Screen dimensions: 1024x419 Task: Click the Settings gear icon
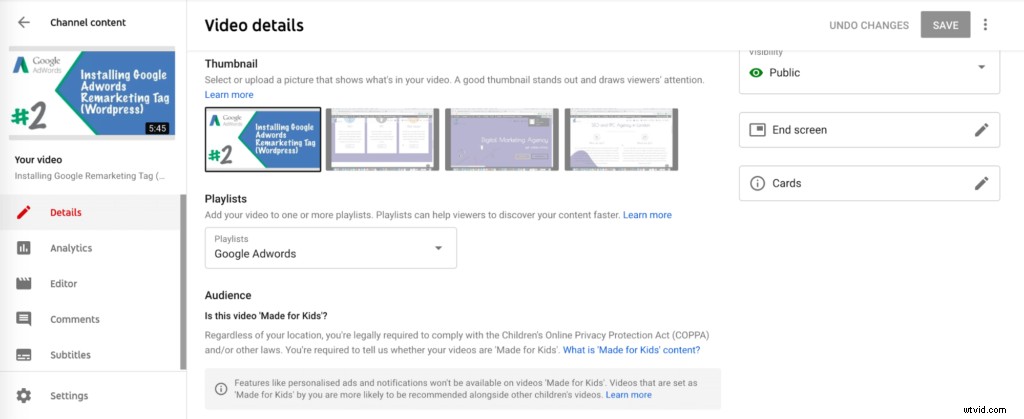[x=24, y=396]
